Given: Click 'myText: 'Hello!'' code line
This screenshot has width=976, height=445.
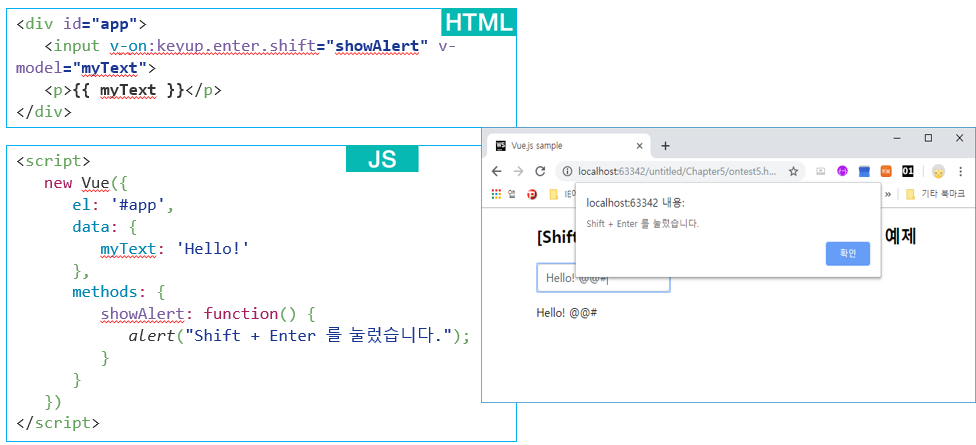Looking at the screenshot, I should click(x=175, y=249).
